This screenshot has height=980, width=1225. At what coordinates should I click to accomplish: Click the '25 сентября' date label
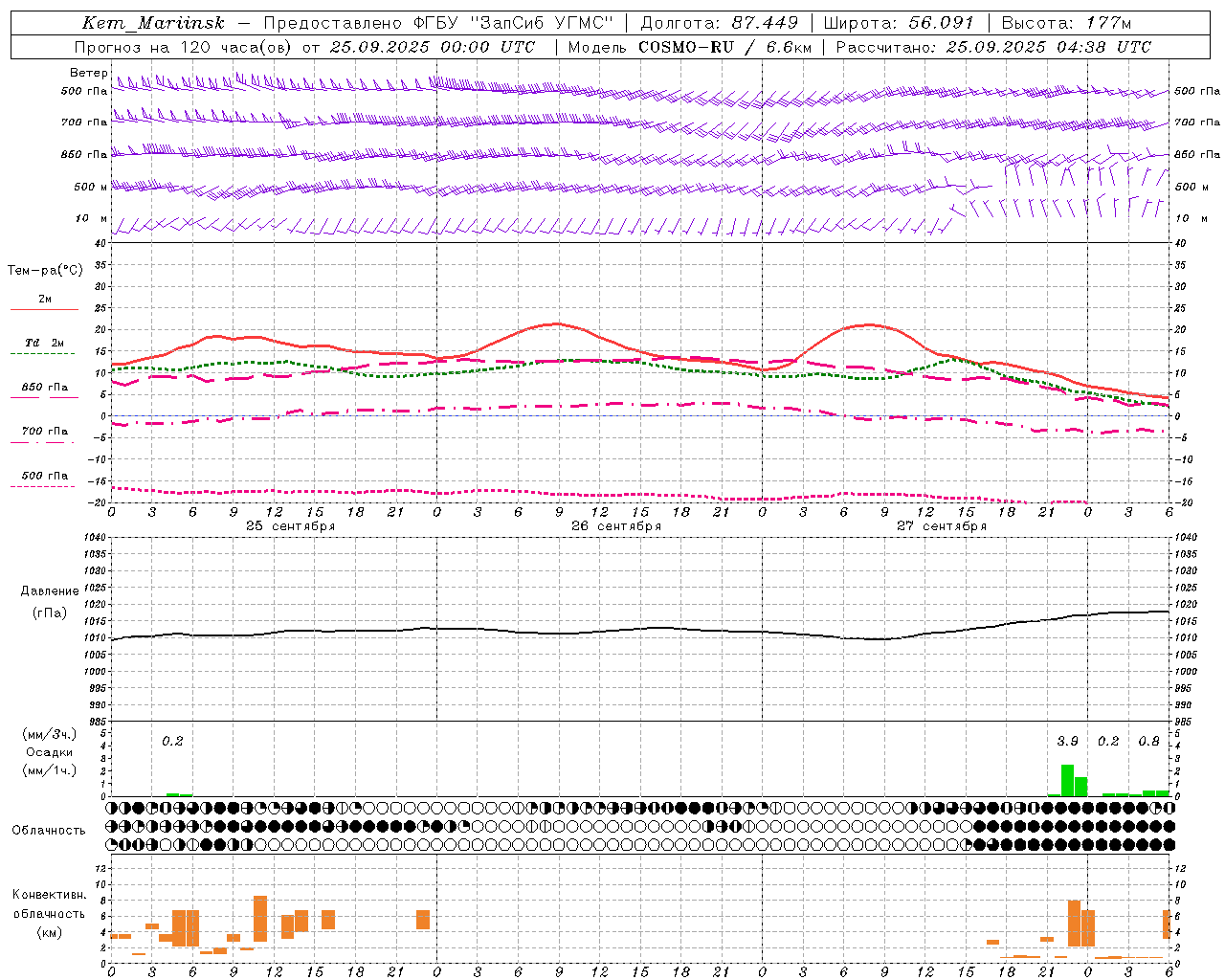290,526
